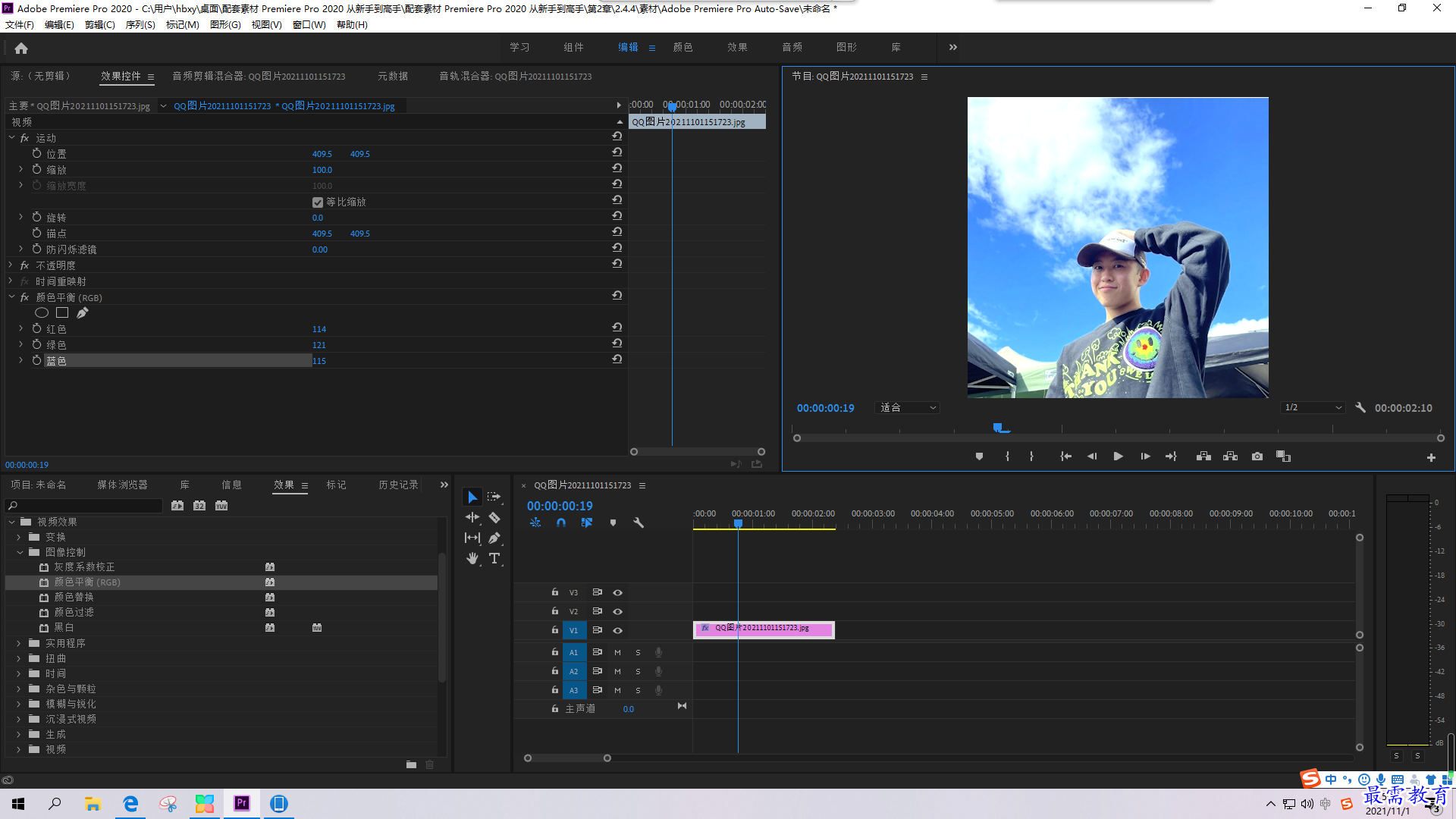
Task: Click the Extract button in monitor
Action: 1230,457
